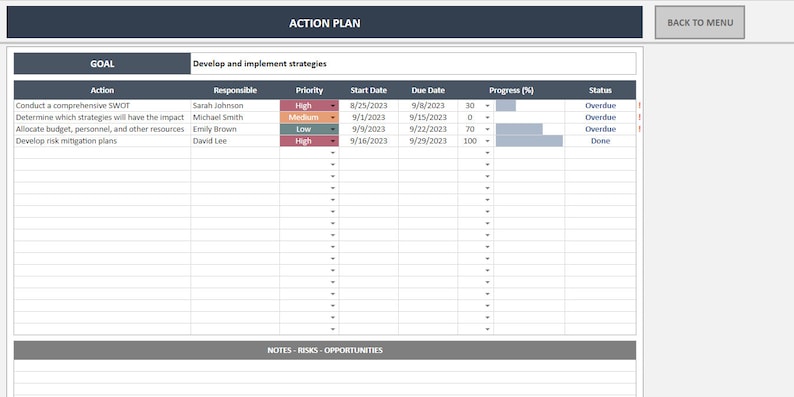This screenshot has height=397, width=794.
Task: Select the Conduct a comprehensive SWOT action cell
Action: coord(102,105)
